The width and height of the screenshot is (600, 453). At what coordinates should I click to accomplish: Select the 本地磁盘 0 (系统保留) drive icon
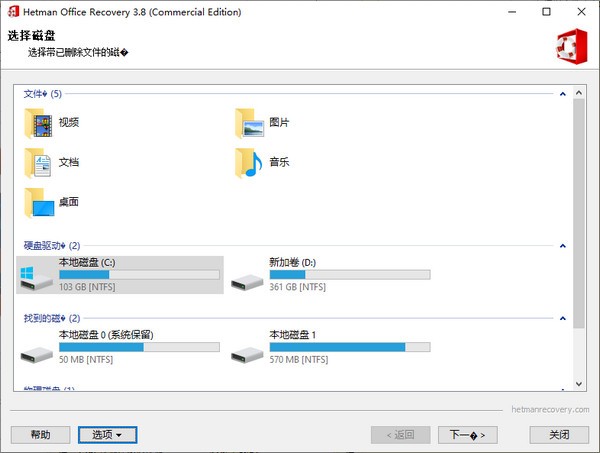pos(36,355)
